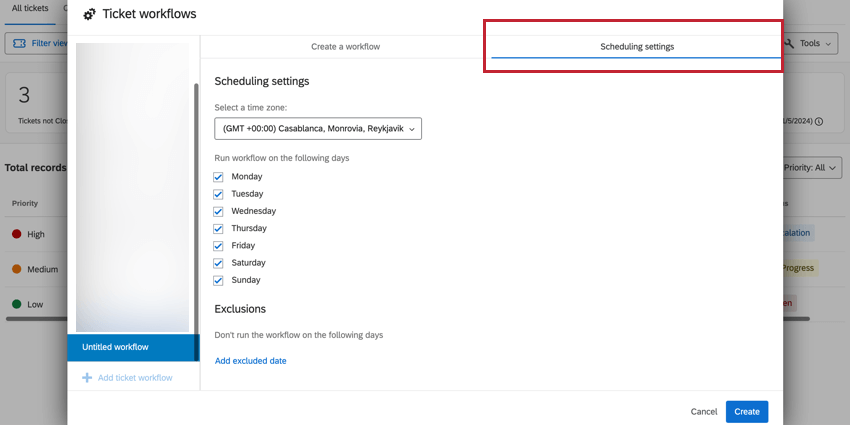Viewport: 850px width, 425px height.
Task: Open the time zone dropdown
Action: click(318, 128)
